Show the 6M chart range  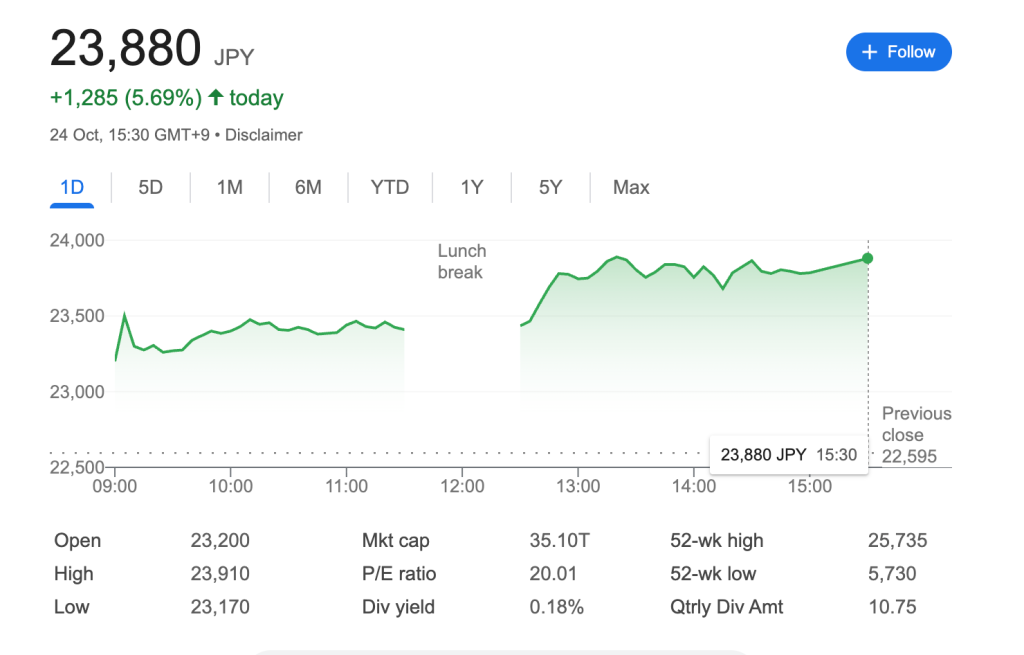(x=308, y=188)
